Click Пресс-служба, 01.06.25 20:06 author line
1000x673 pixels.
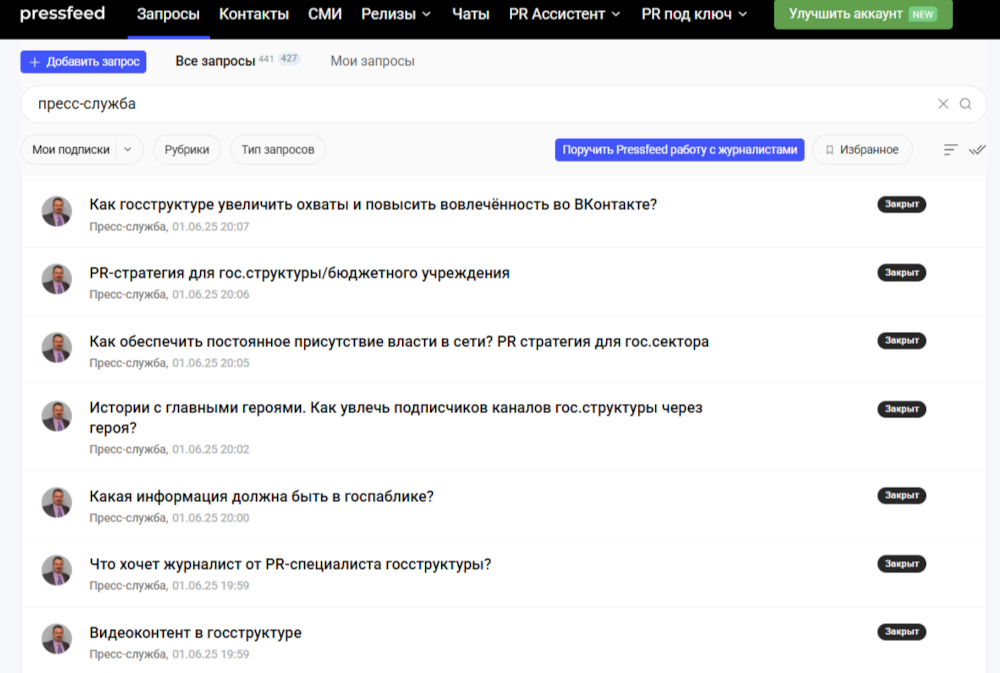click(x=169, y=295)
